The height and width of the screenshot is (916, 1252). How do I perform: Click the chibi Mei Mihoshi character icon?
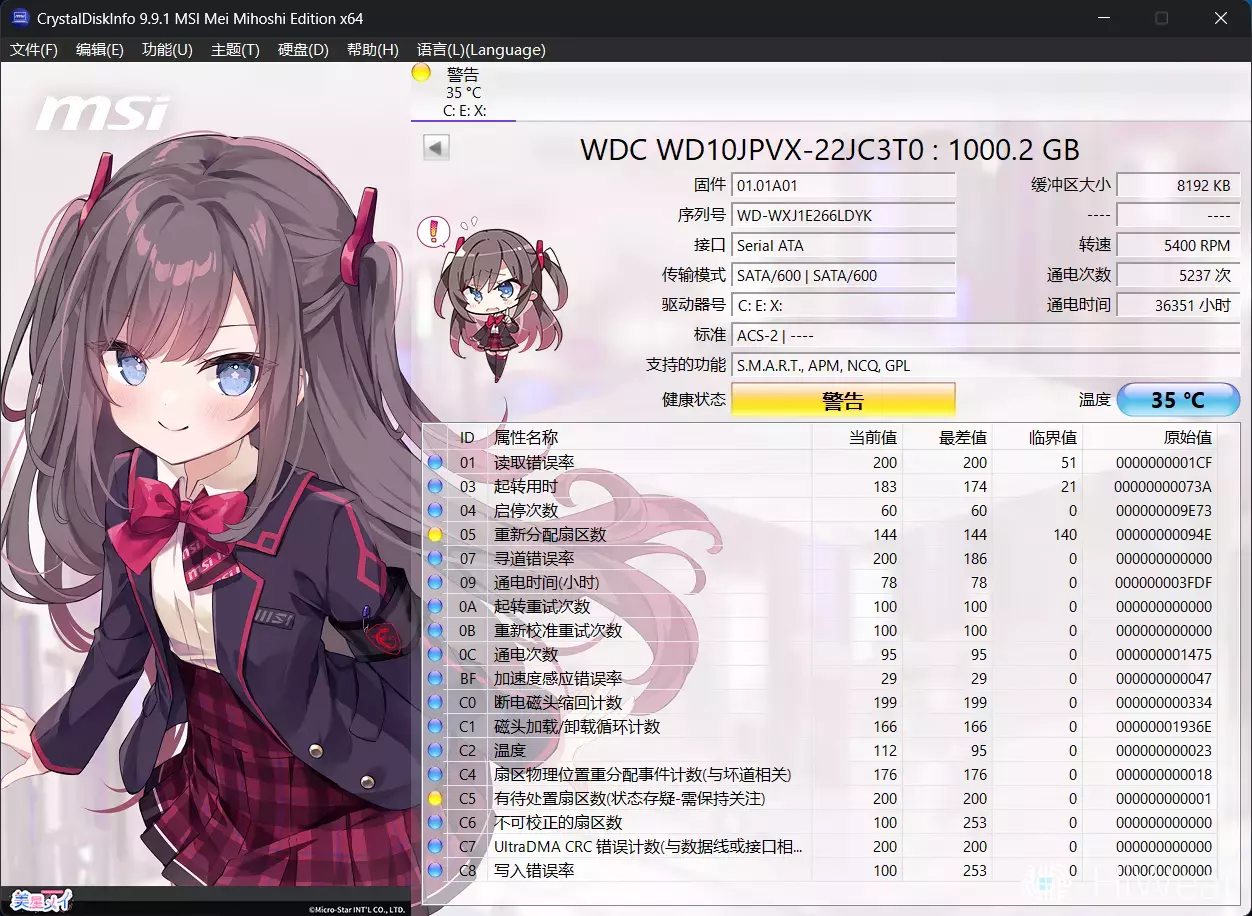[x=490, y=297]
